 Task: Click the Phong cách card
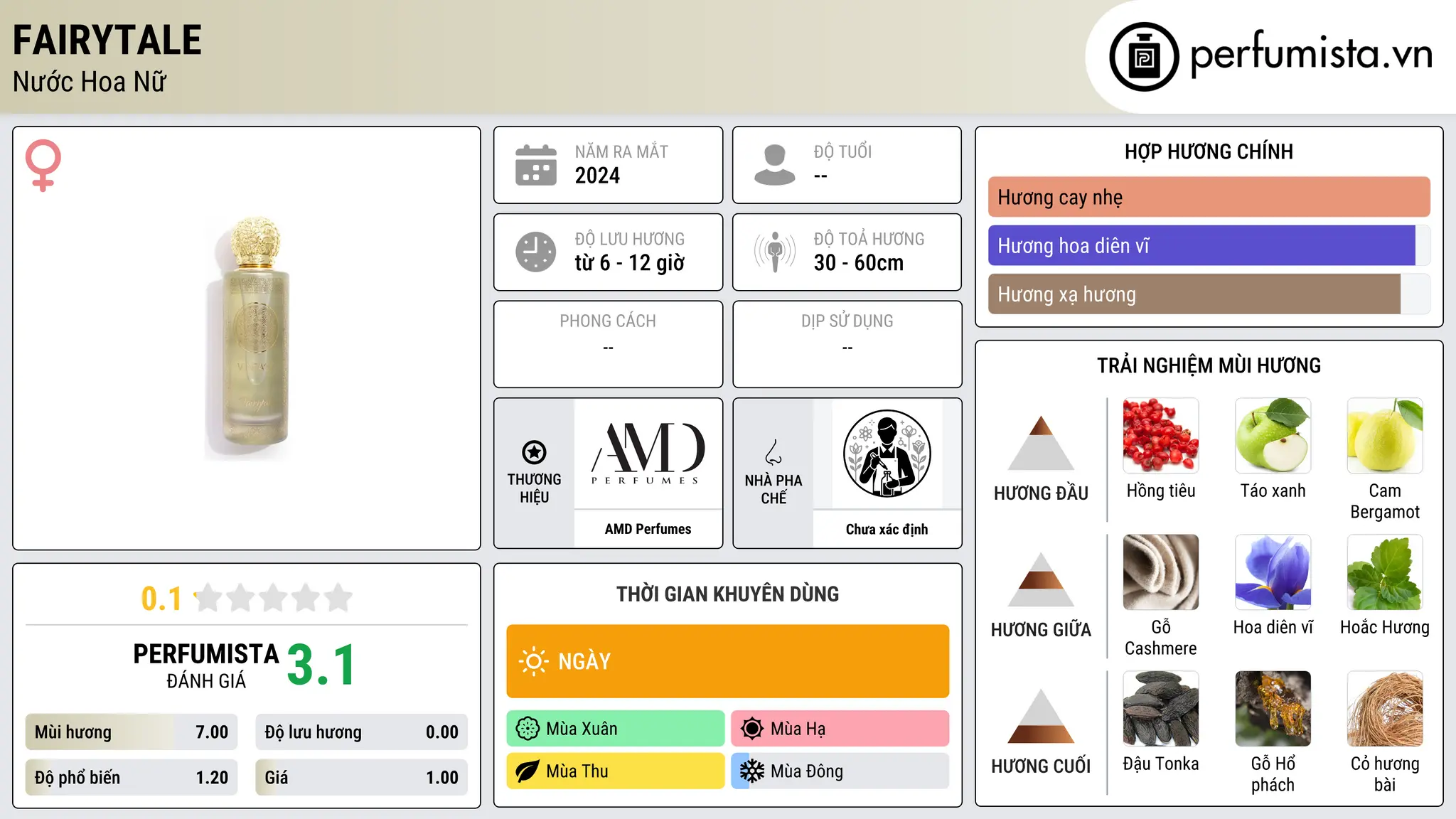pos(609,344)
